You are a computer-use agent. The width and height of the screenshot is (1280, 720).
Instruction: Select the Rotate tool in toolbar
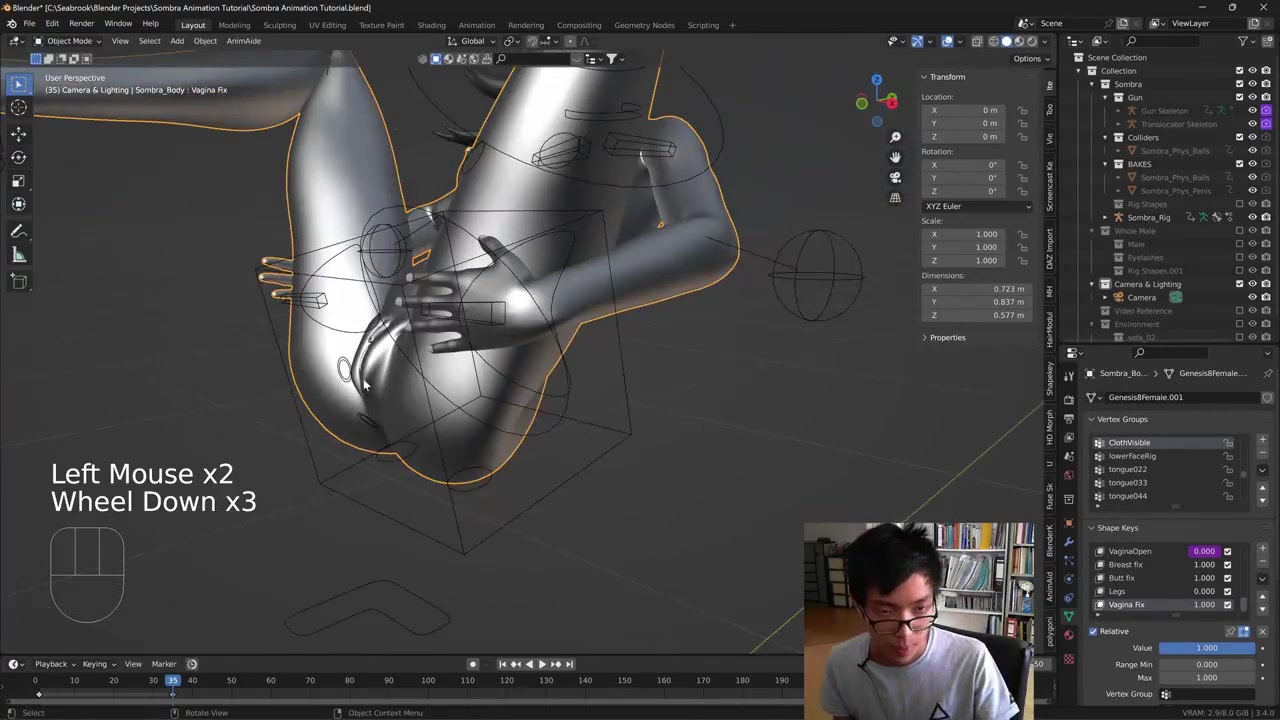(x=18, y=157)
